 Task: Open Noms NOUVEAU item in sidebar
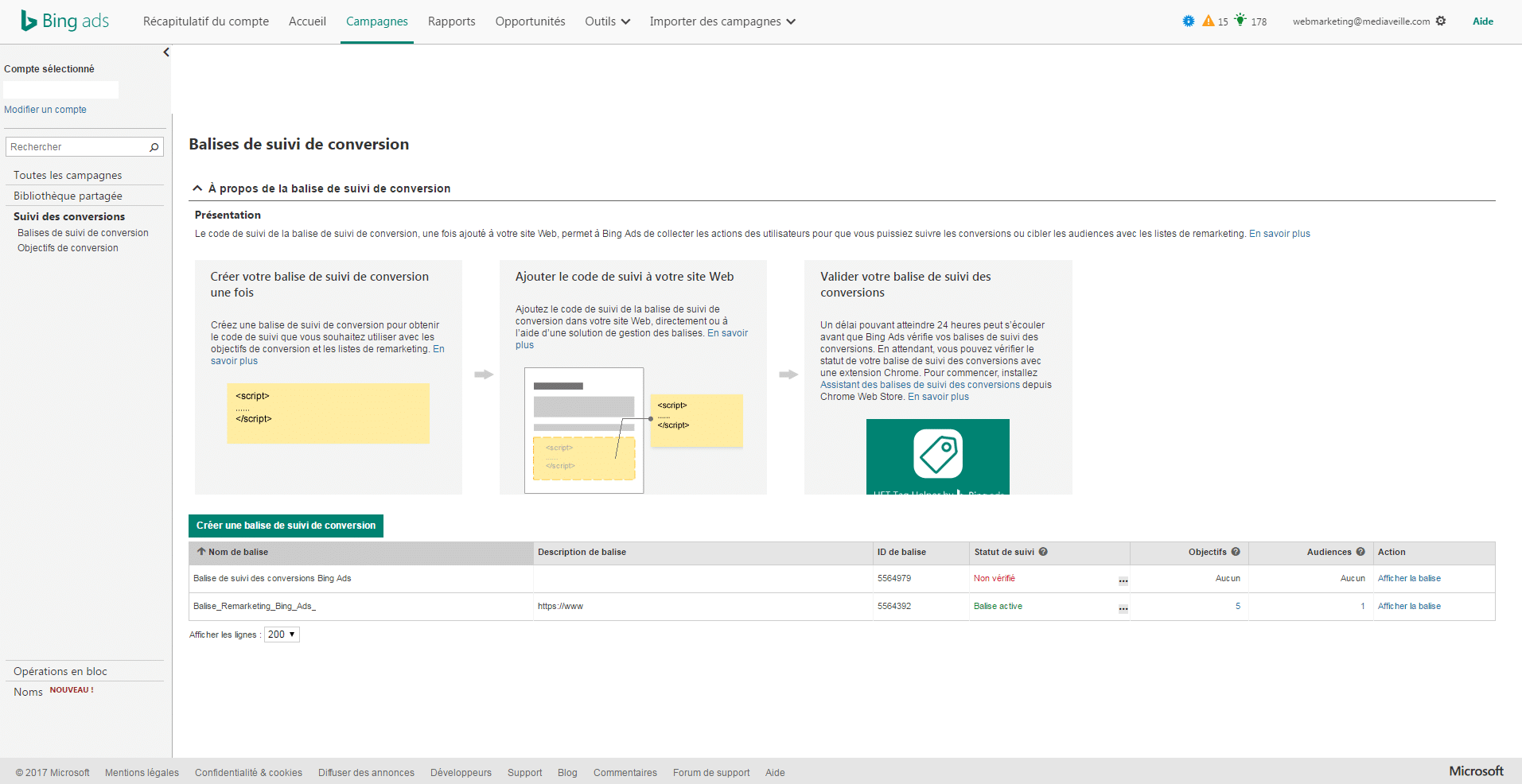click(53, 692)
